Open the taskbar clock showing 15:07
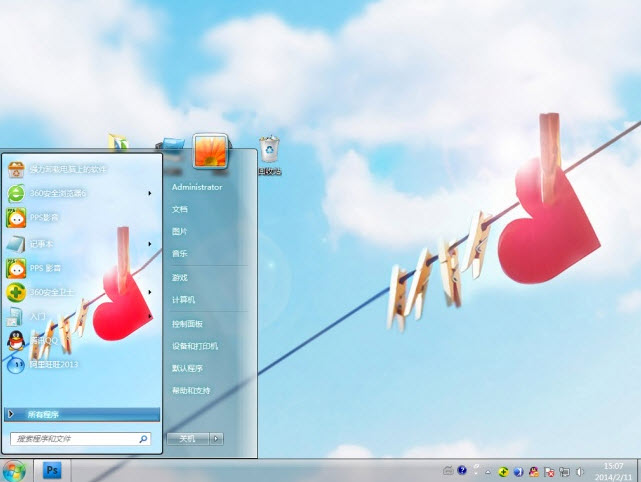The height and width of the screenshot is (482, 641). pyautogui.click(x=613, y=471)
